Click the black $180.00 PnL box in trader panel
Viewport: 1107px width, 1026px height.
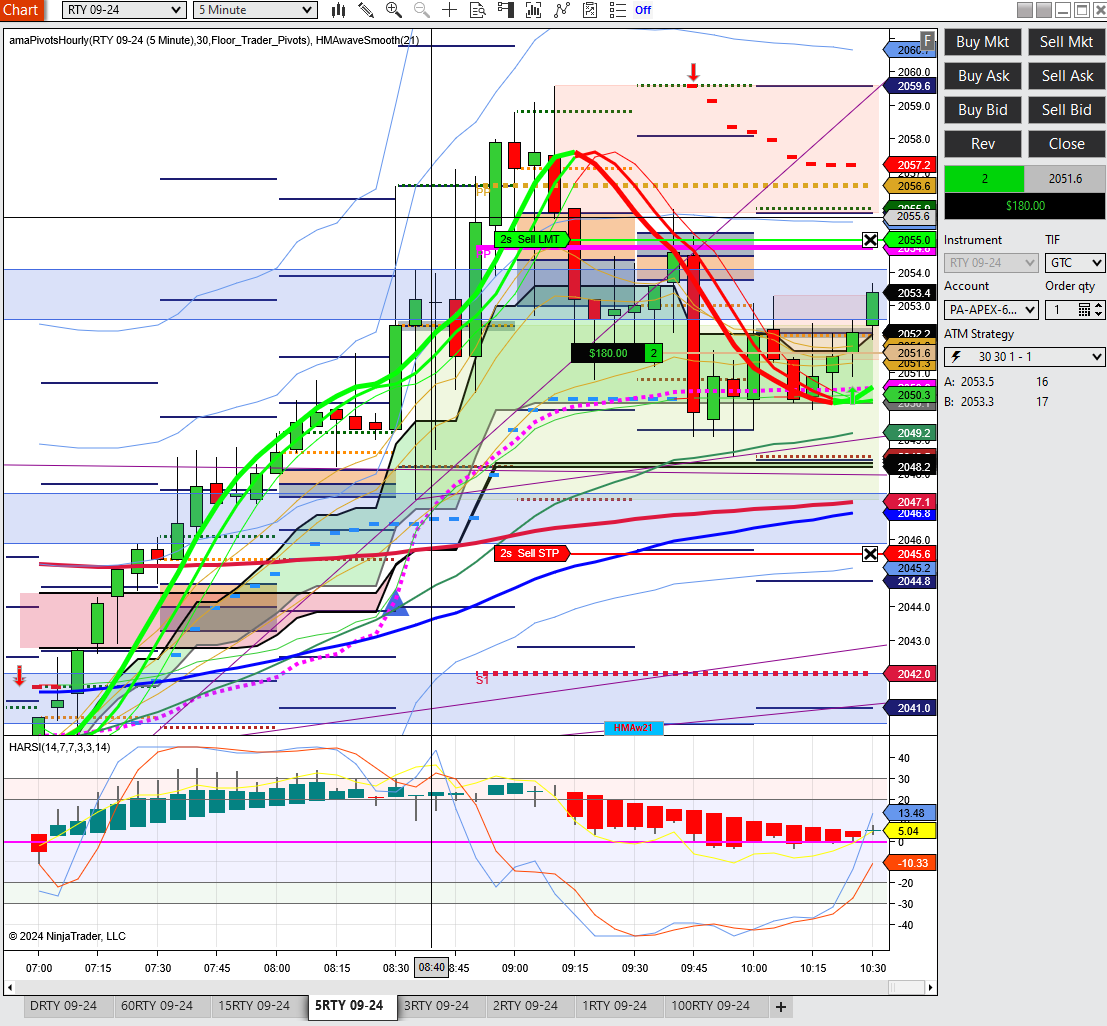pyautogui.click(x=1024, y=205)
